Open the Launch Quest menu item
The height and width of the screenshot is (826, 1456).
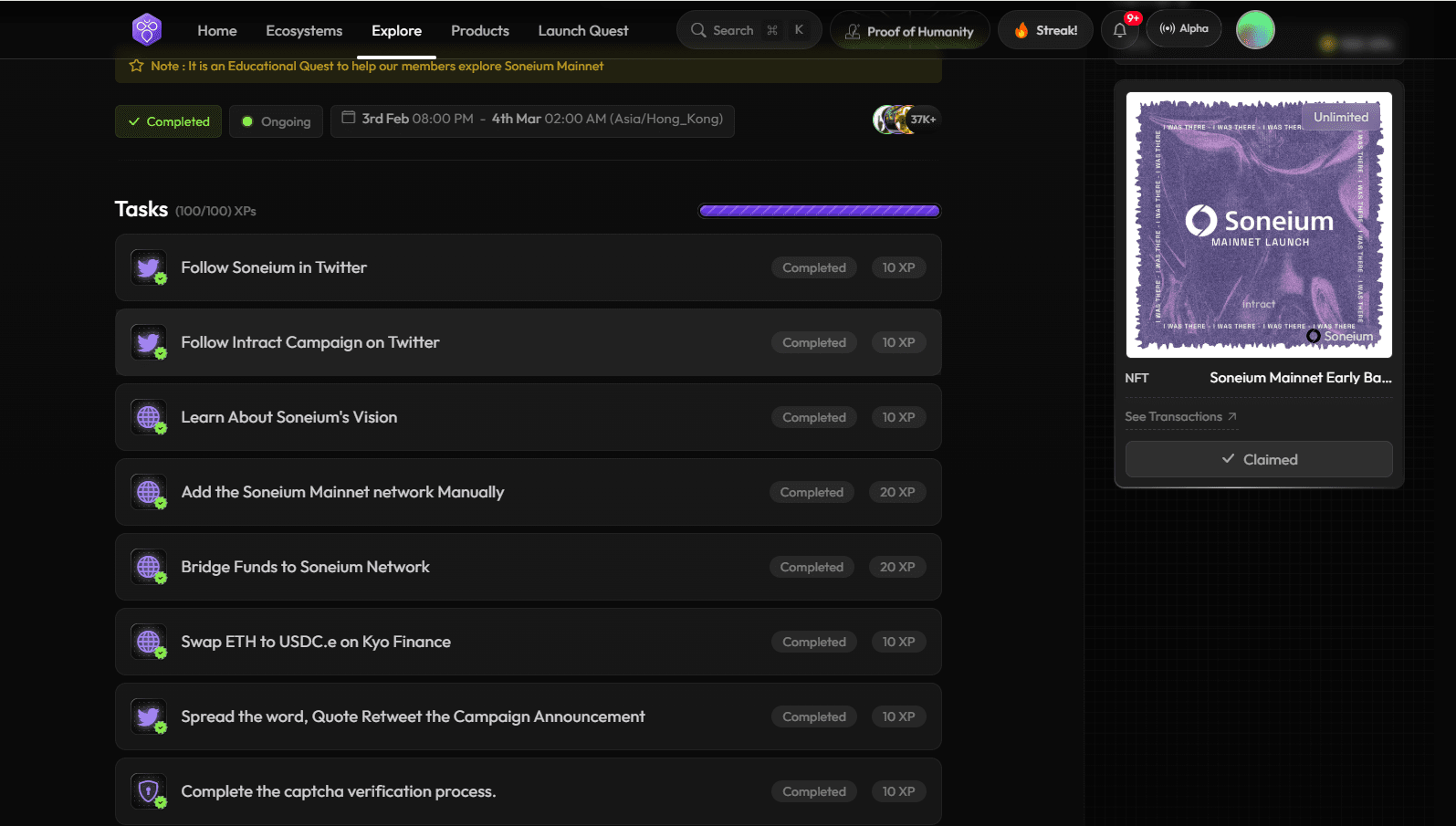(583, 30)
